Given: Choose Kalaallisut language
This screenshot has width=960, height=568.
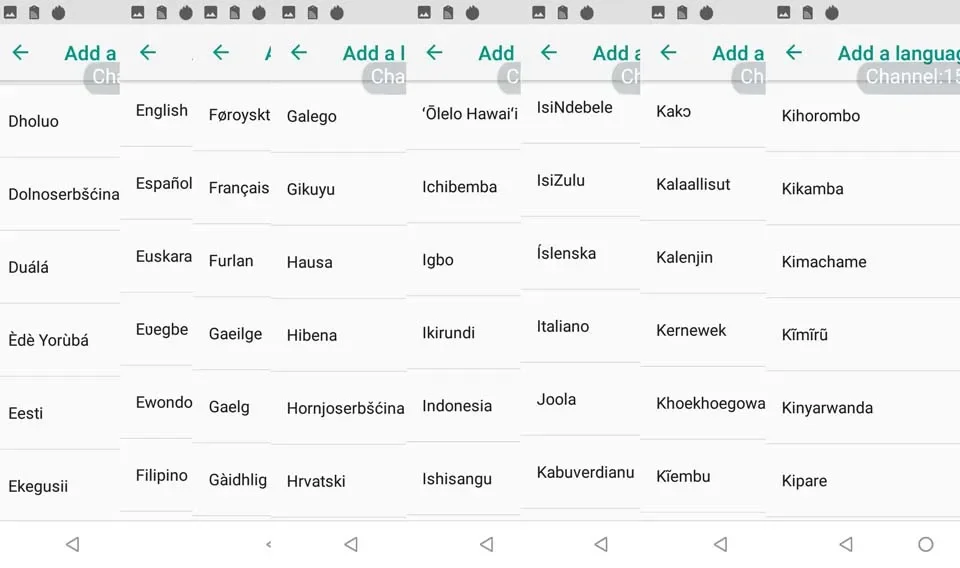Looking at the screenshot, I should click(x=703, y=184).
